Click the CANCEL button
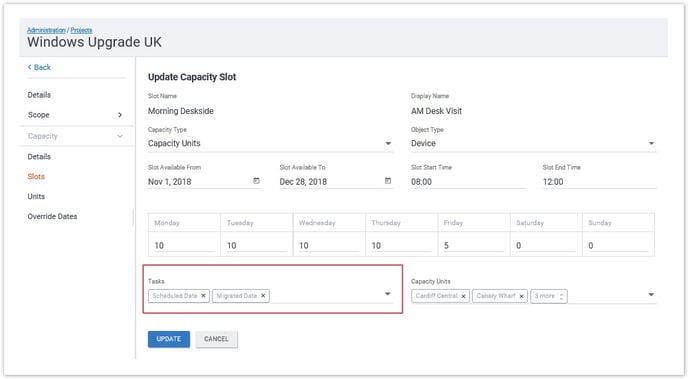The height and width of the screenshot is (379, 688). click(216, 339)
